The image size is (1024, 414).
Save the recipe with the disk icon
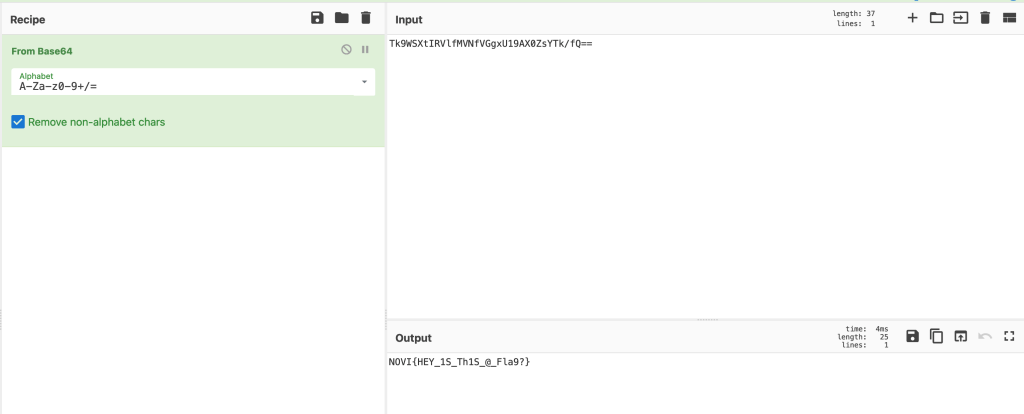coord(317,18)
